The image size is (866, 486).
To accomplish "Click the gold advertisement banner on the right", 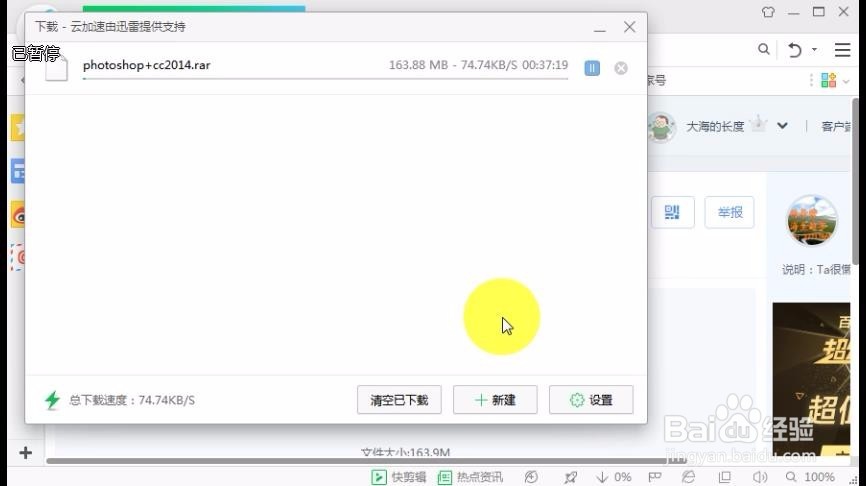I will 811,378.
